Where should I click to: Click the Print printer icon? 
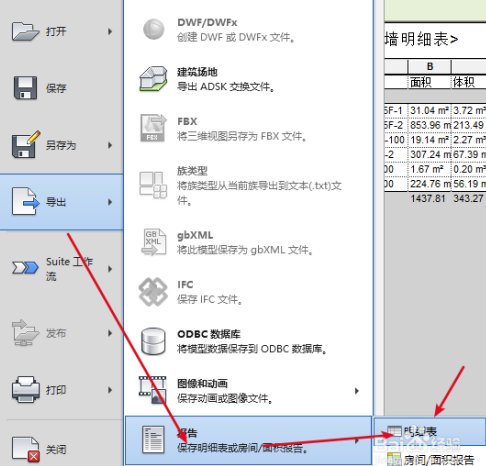[25, 389]
